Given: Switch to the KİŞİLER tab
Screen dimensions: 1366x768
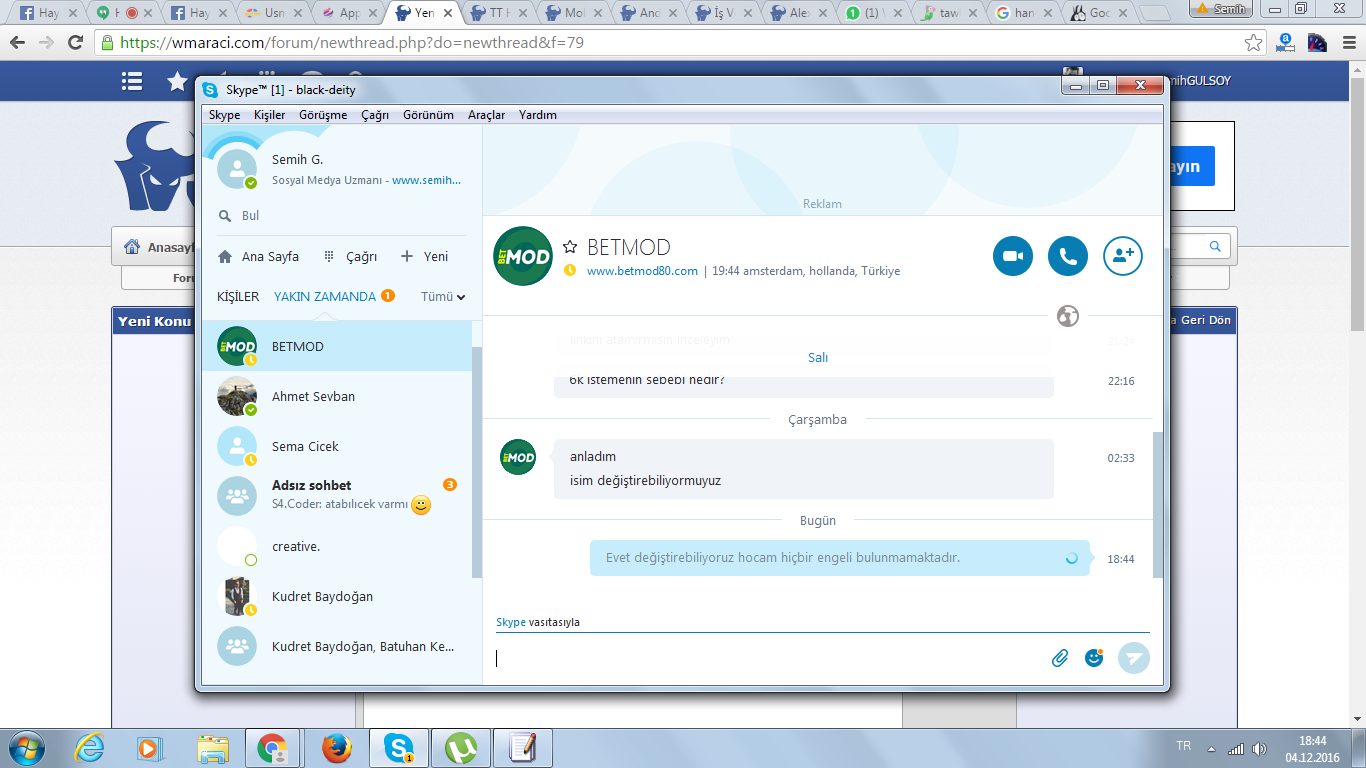Looking at the screenshot, I should pos(238,297).
